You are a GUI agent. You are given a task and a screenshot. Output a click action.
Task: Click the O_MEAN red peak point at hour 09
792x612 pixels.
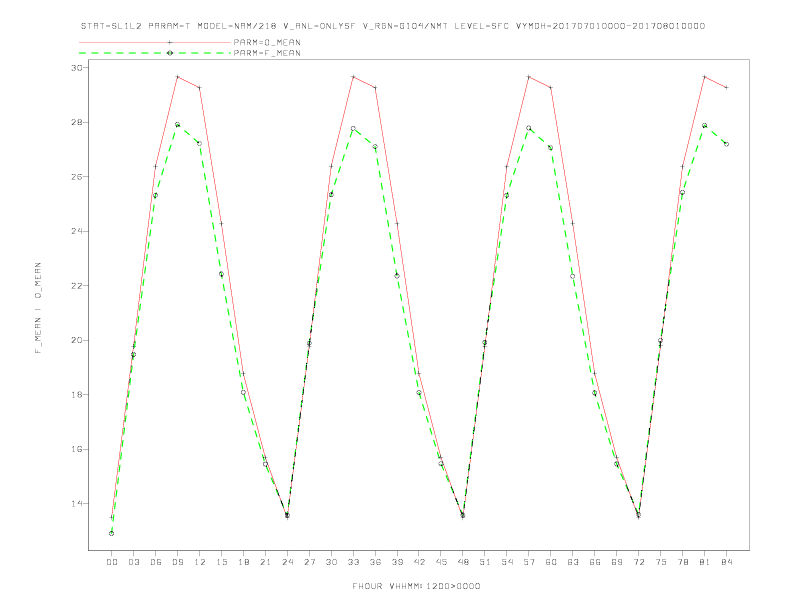pos(177,77)
